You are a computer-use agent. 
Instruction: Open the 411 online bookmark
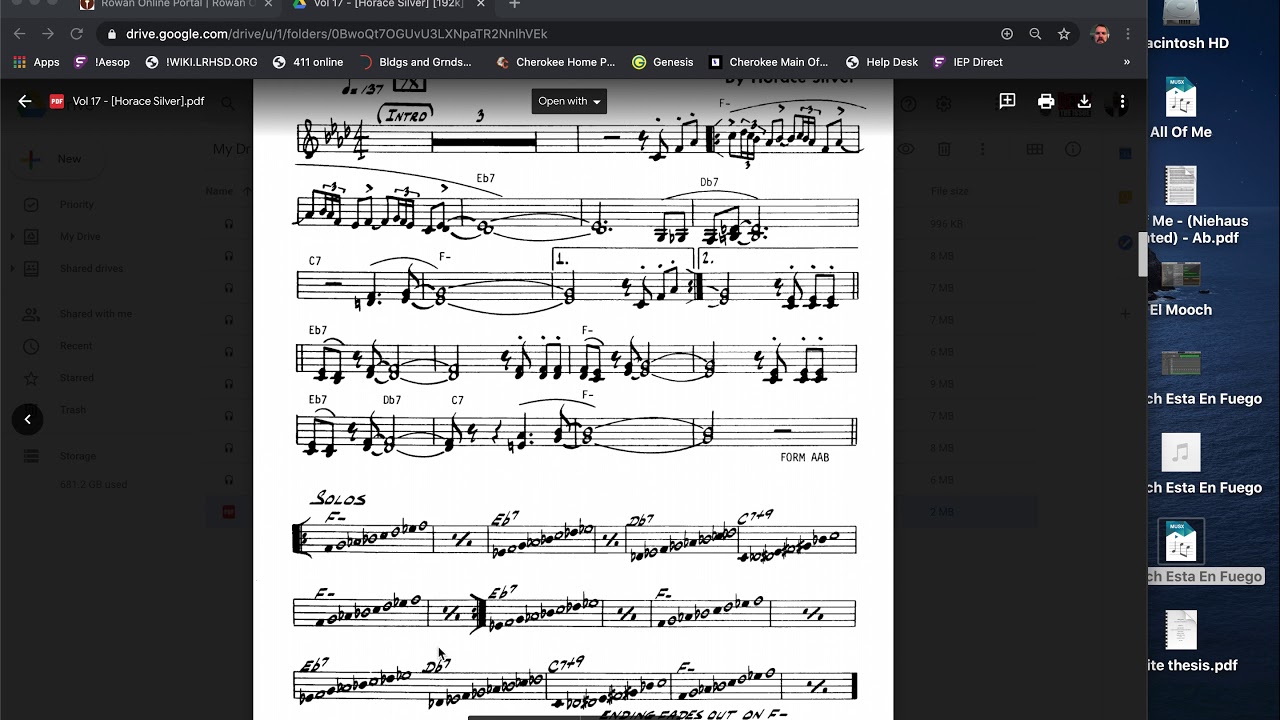(x=308, y=62)
